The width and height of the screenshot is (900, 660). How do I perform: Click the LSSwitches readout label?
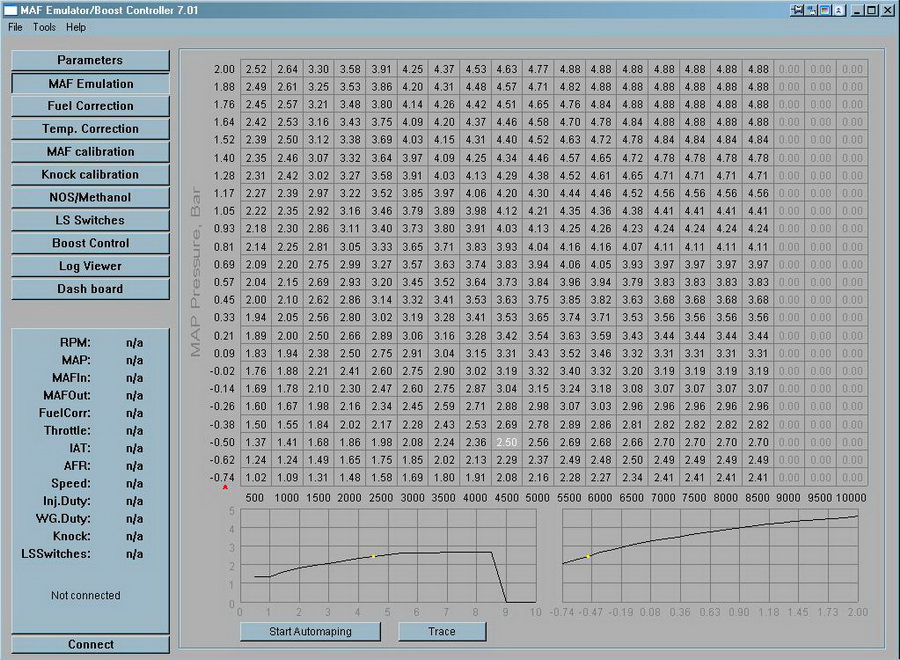56,554
